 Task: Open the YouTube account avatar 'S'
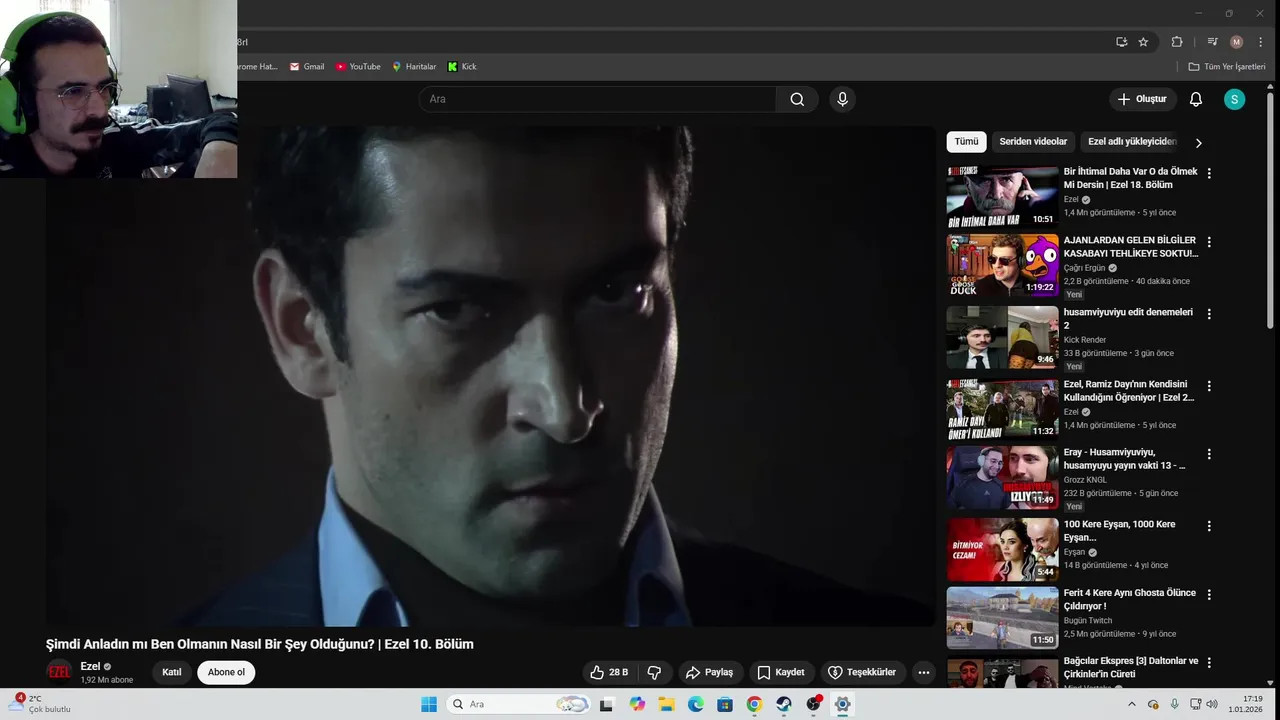1235,99
